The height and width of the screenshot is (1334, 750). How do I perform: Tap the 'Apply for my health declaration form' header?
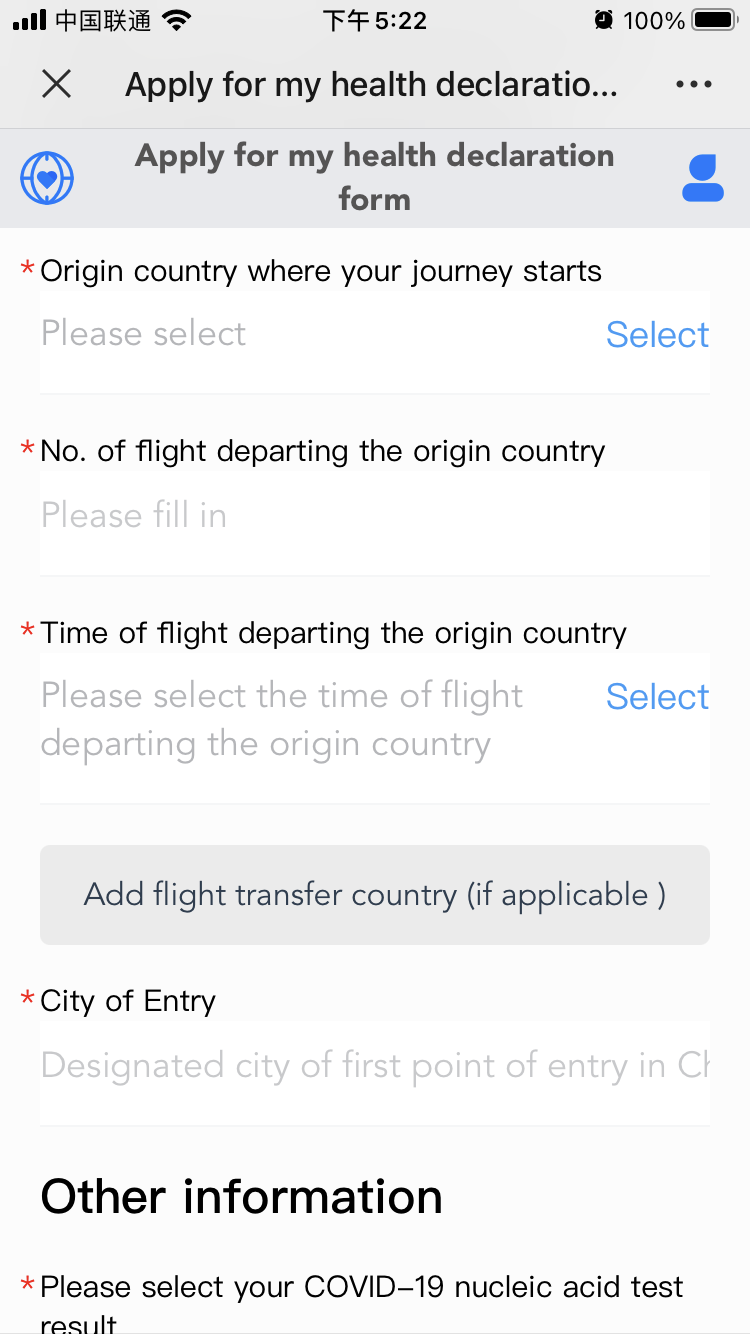click(x=374, y=177)
